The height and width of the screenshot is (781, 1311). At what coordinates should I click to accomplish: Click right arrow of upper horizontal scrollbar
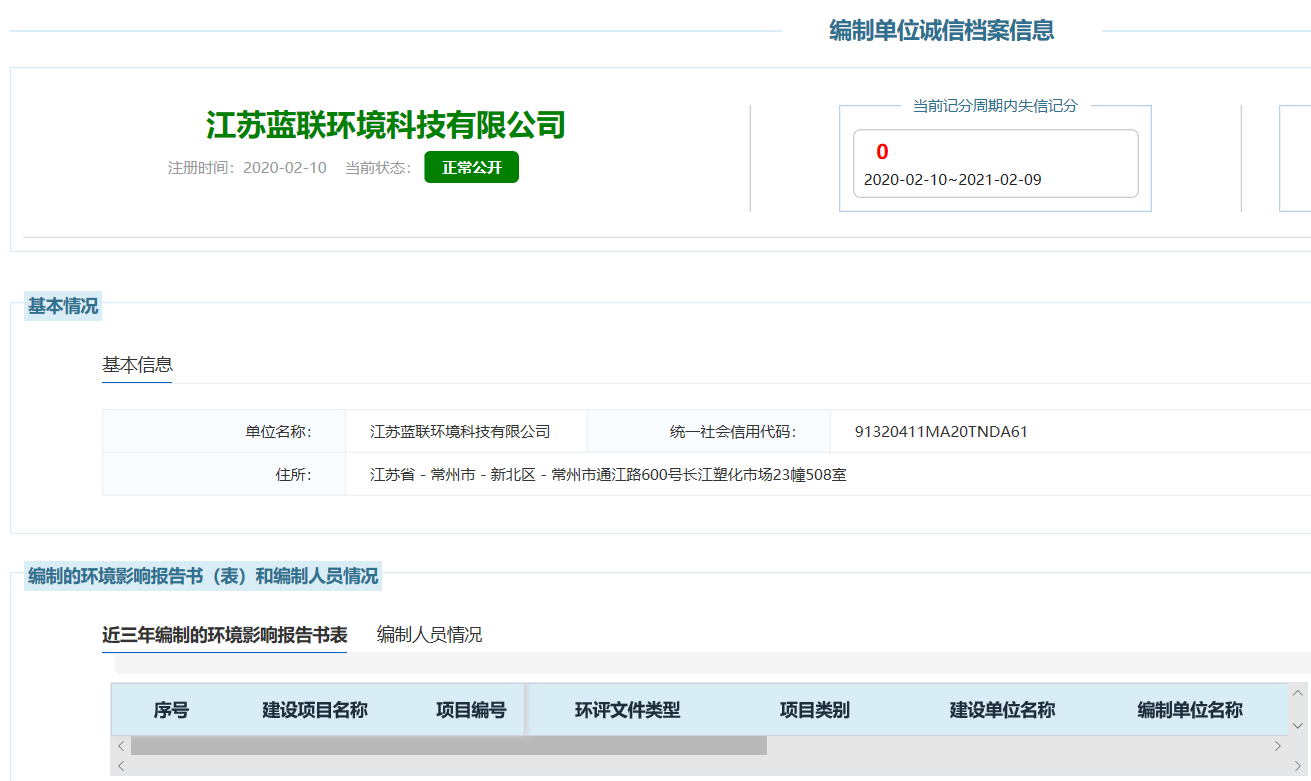pos(1277,746)
